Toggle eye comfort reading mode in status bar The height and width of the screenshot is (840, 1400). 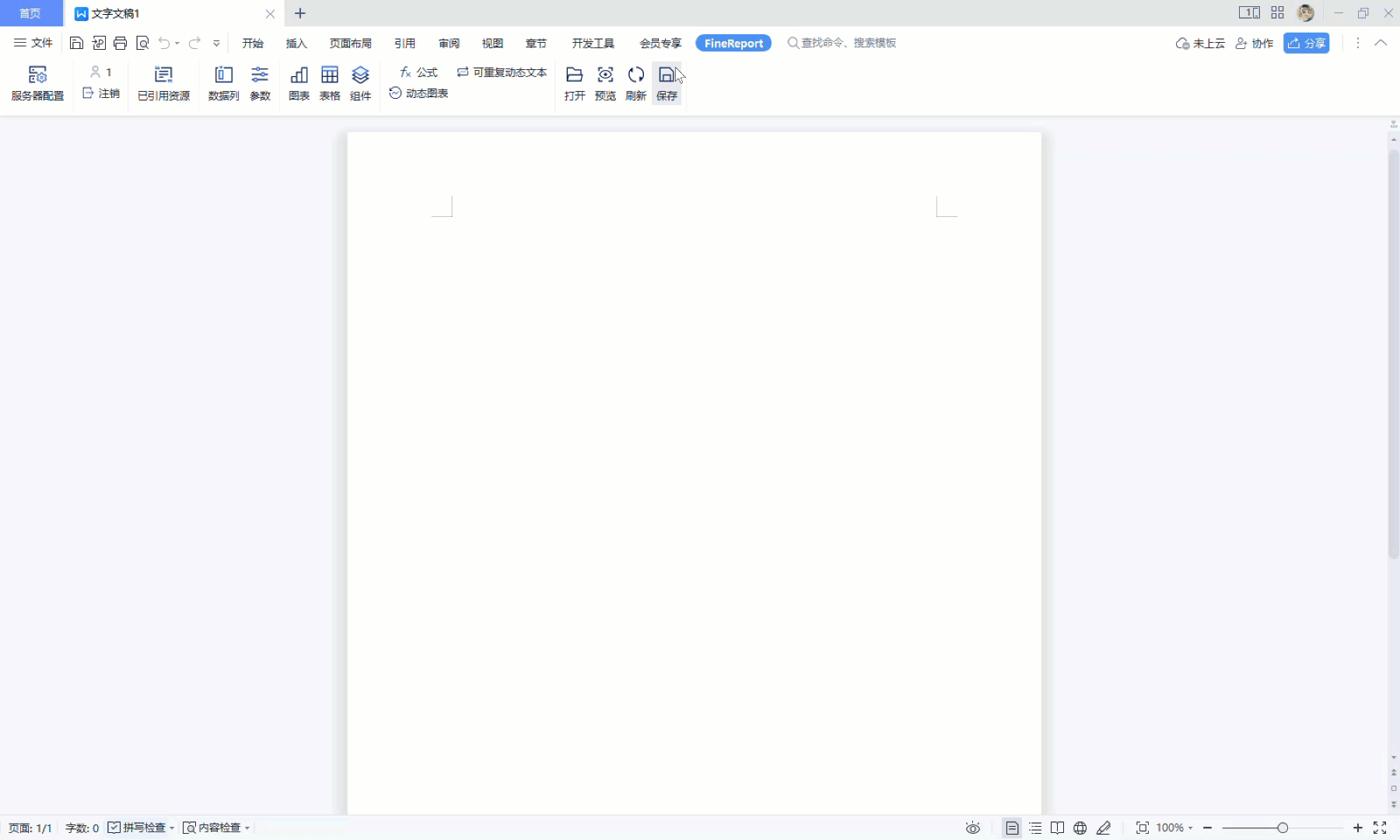point(973,828)
